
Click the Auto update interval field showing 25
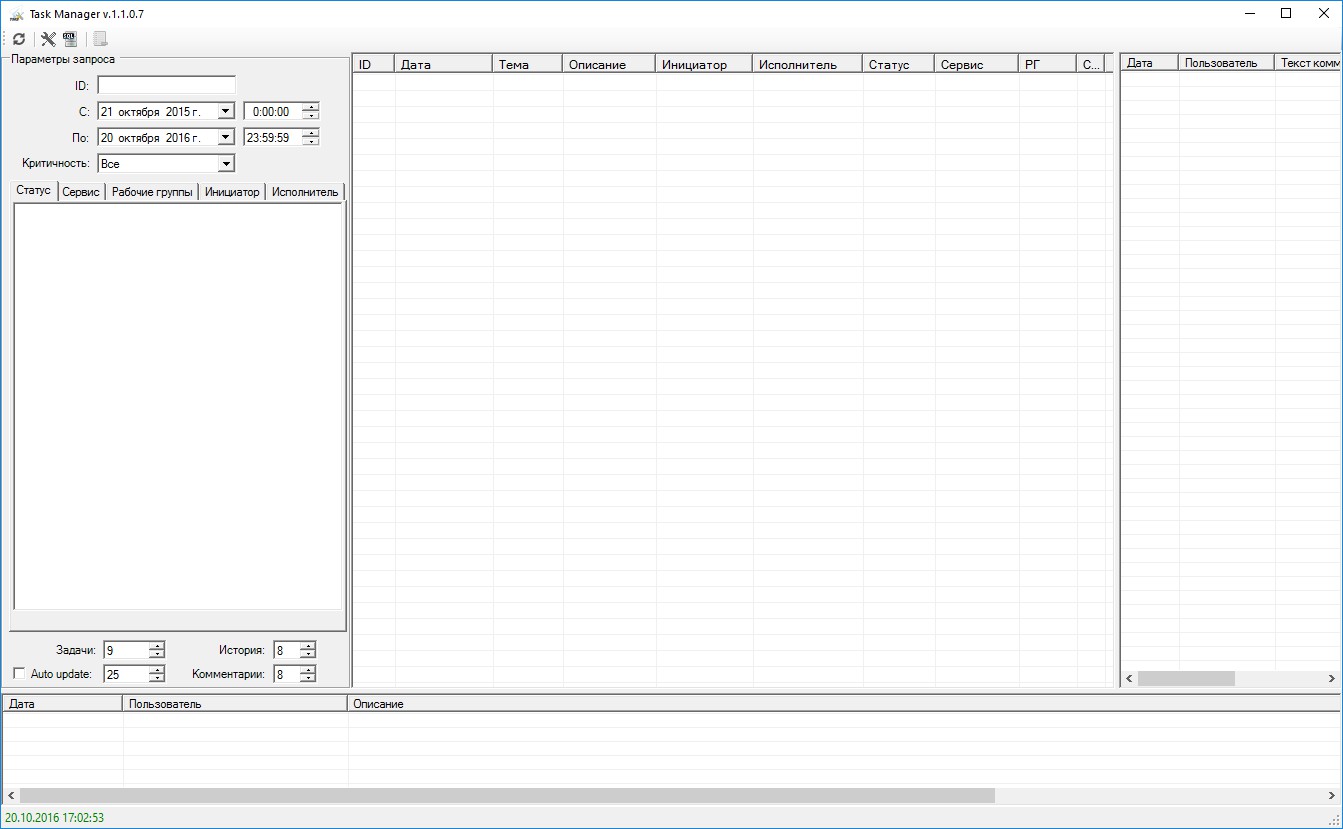[126, 675]
